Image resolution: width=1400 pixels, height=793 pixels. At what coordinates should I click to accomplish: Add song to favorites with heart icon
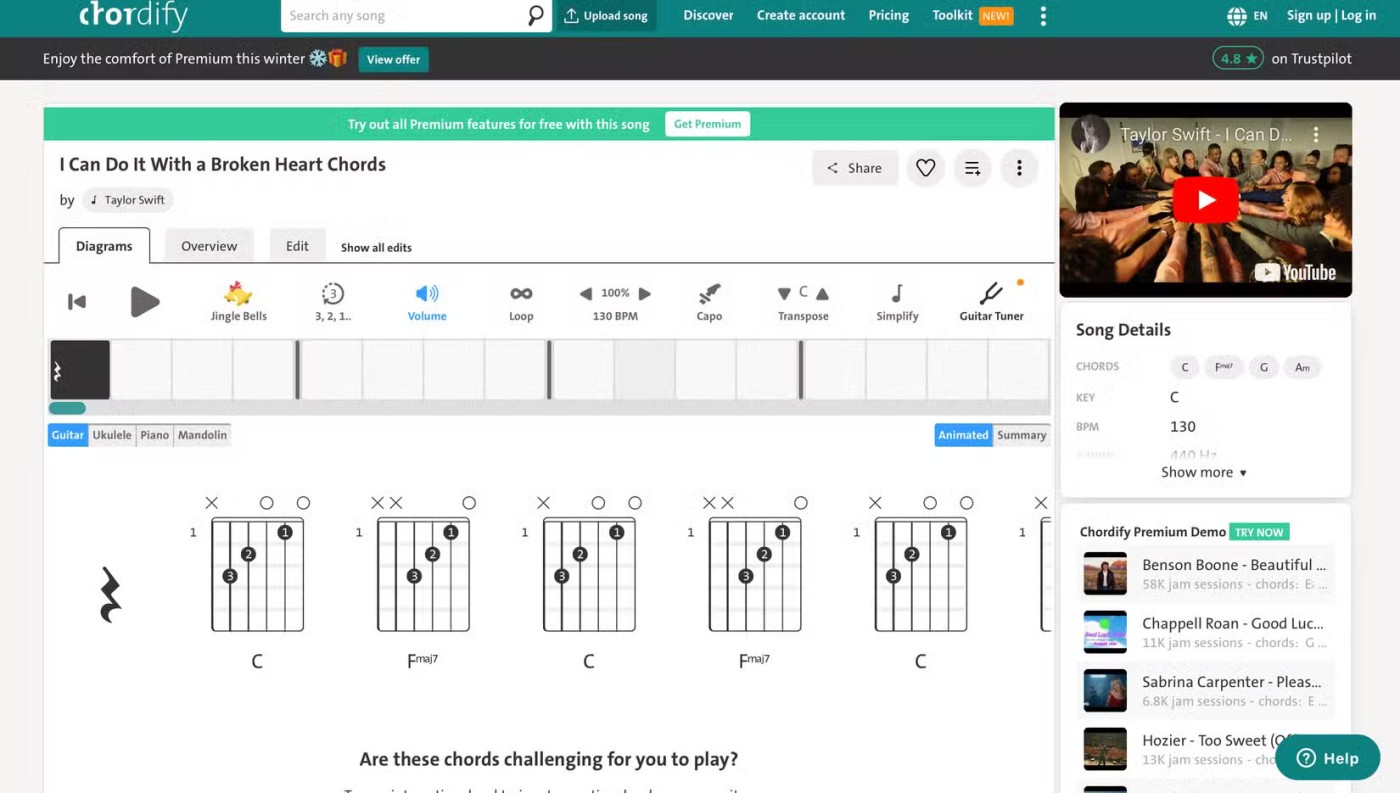[x=926, y=168]
